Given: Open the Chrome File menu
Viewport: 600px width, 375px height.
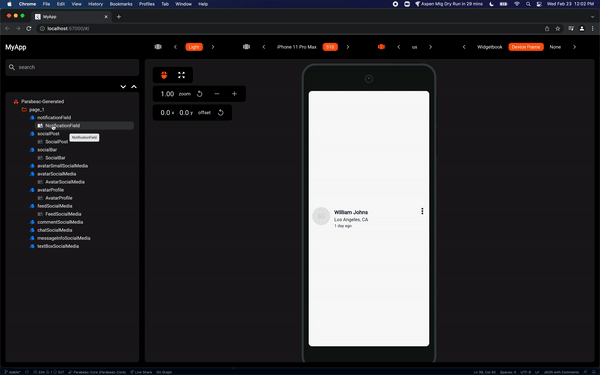Looking at the screenshot, I should tap(46, 4).
